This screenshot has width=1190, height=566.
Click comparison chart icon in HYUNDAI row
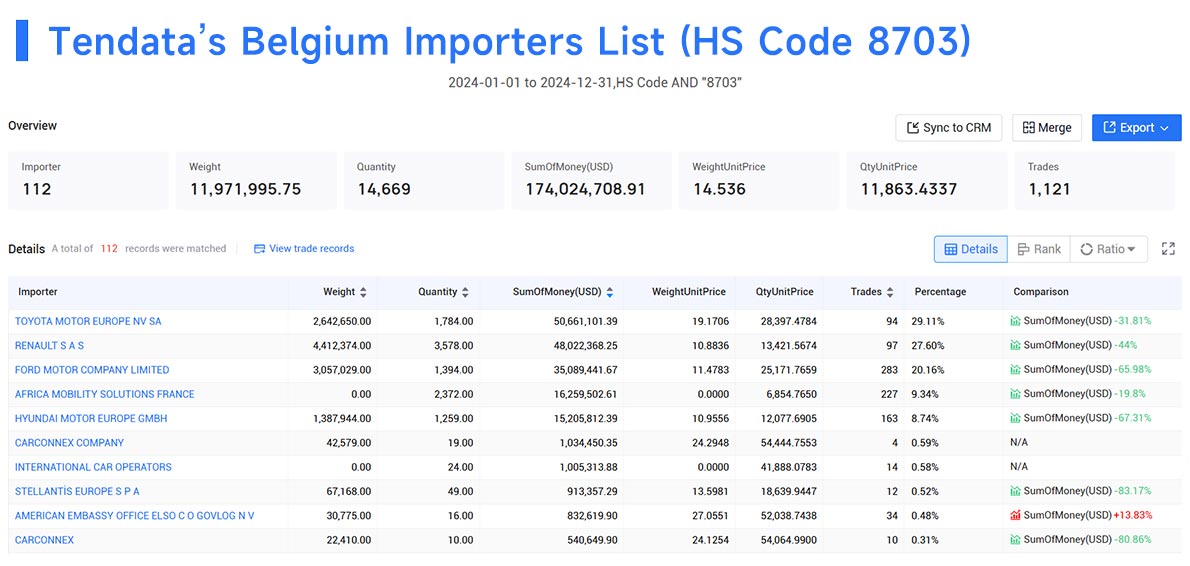(x=1015, y=418)
